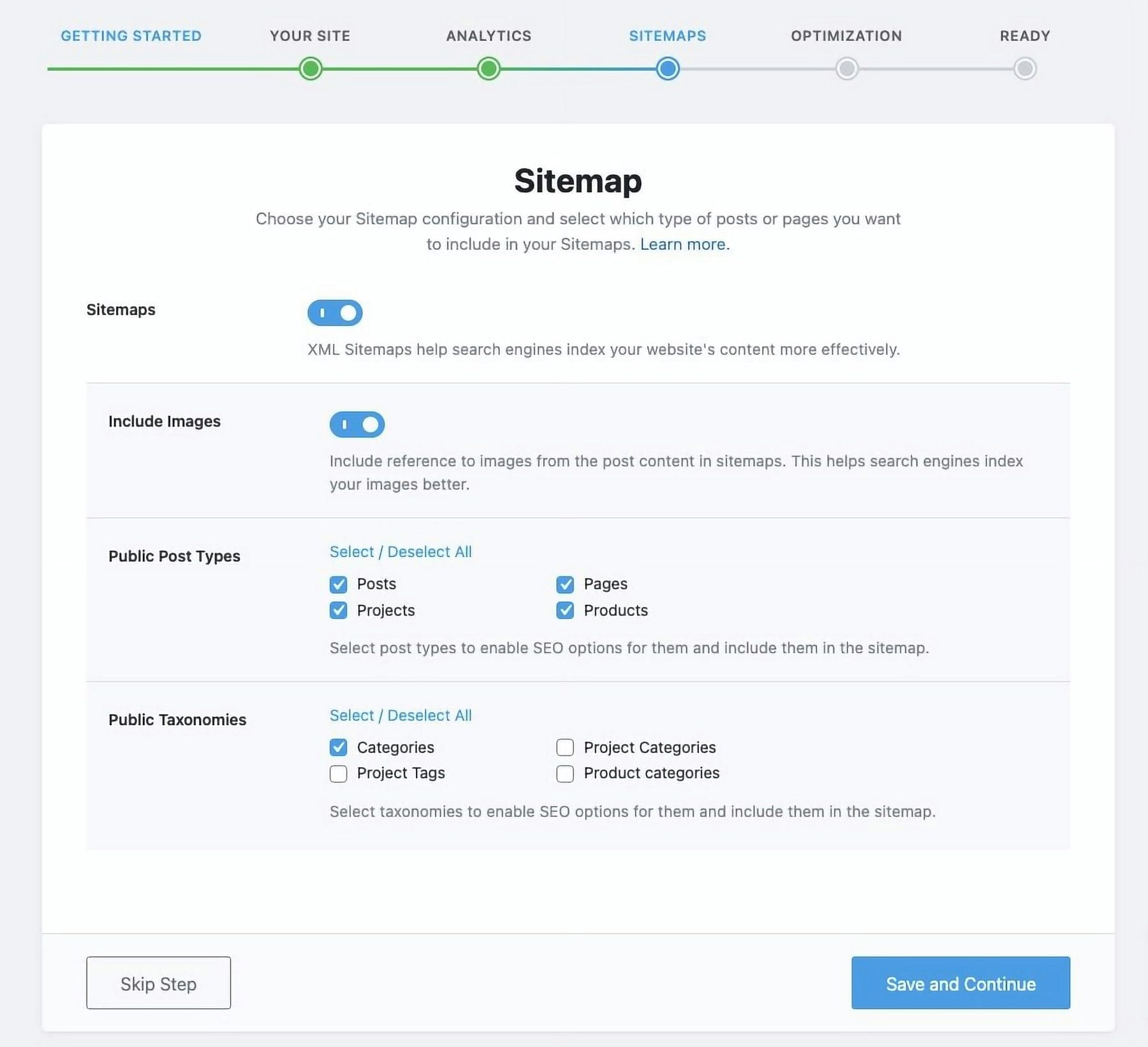Uncheck the Categories taxonomy

click(337, 747)
